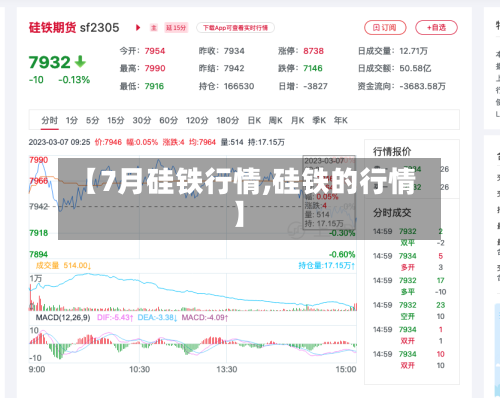
Task: Click the MACD(12,26,9) indicator label
Action: 63,317
